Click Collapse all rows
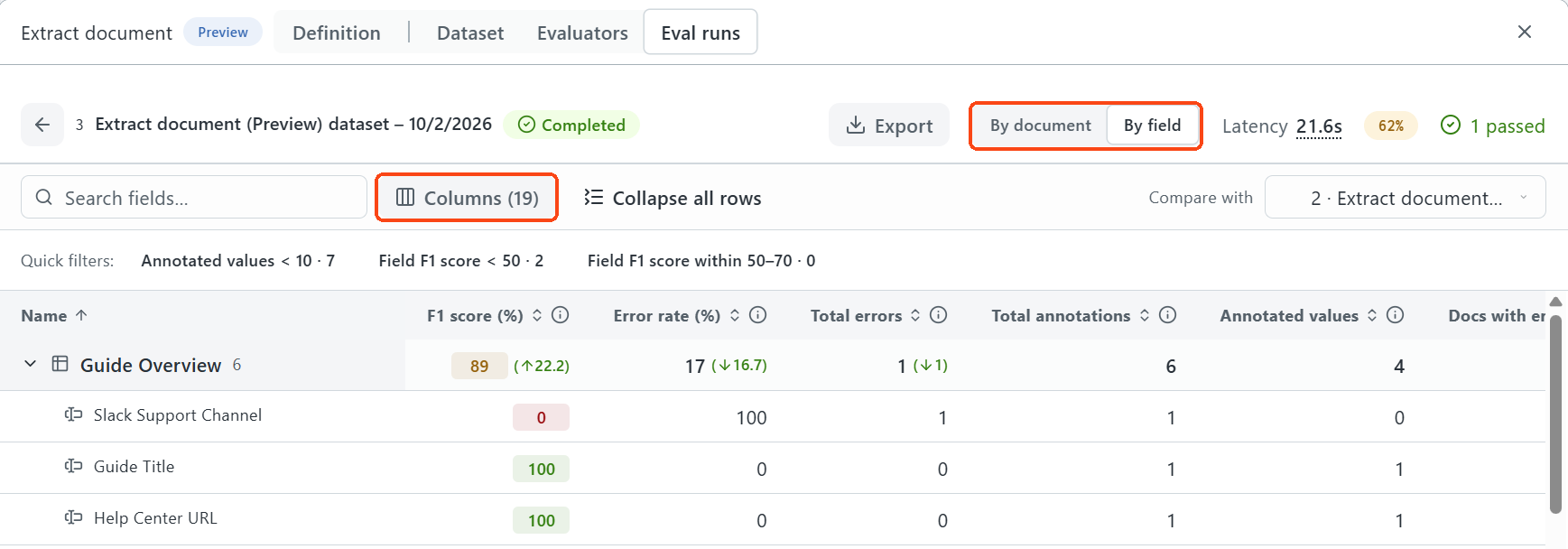The height and width of the screenshot is (549, 1568). pos(673,198)
